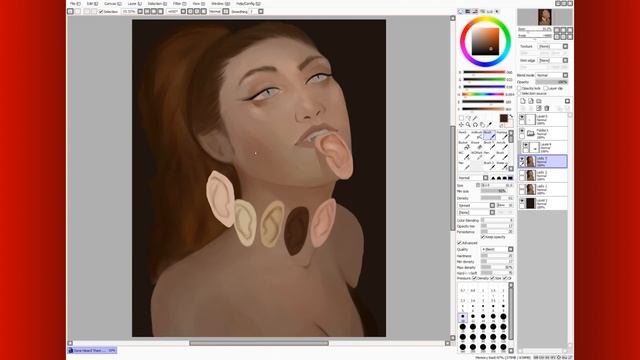This screenshot has height=360, width=640.
Task: Open the Layer menu
Action: (x=135, y=4)
